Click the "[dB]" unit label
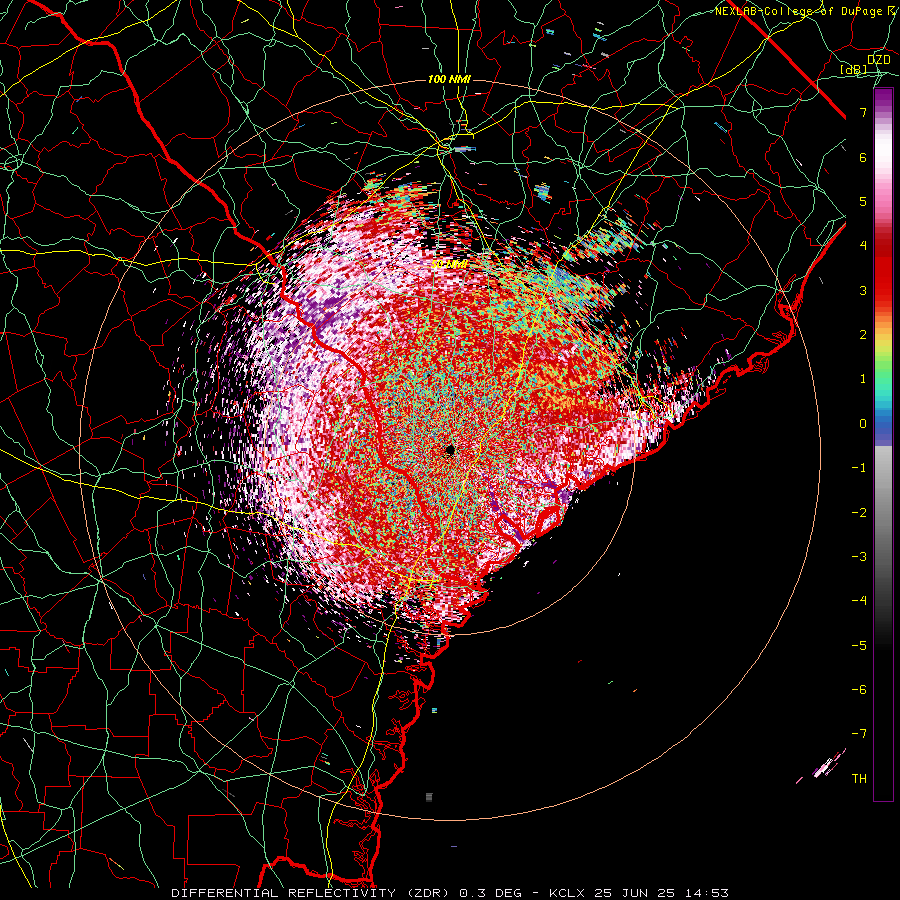Image resolution: width=900 pixels, height=900 pixels. (854, 70)
